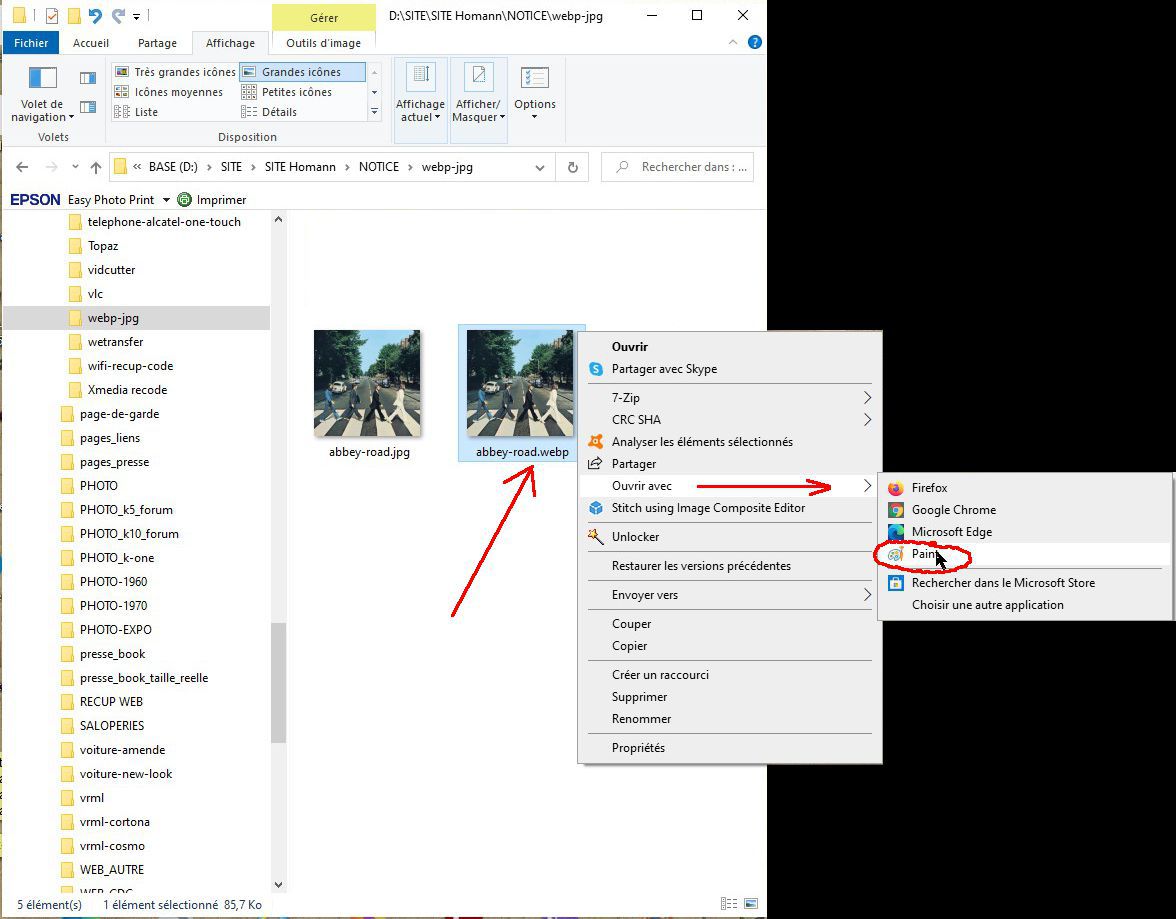
Task: Click the EPSON Imprimer printer icon
Action: (x=184, y=200)
